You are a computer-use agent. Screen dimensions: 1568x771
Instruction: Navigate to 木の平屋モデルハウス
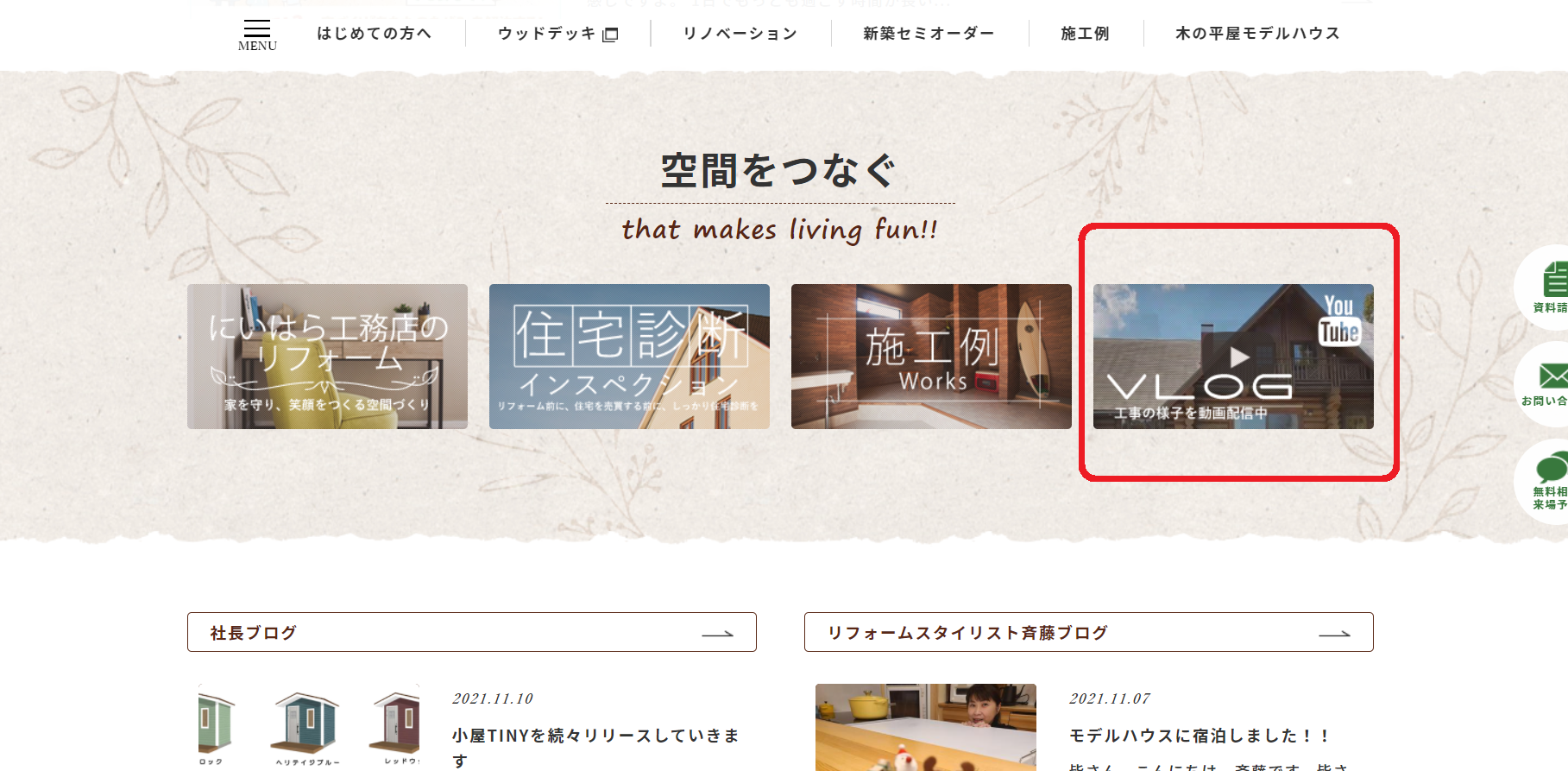1257,34
